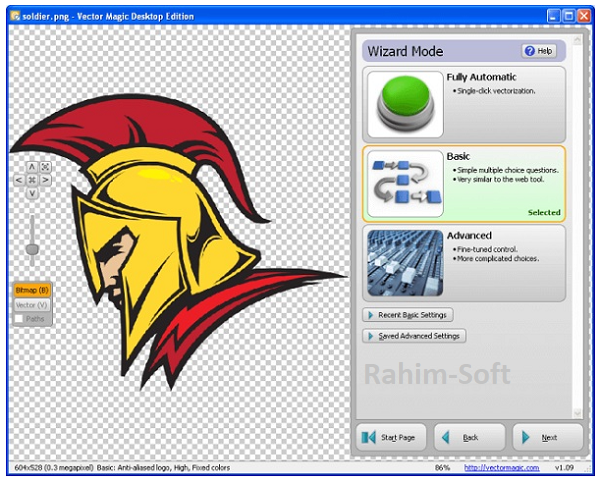The width and height of the screenshot is (600, 482).
Task: Click the center view icon in navigation pad
Action: [x=32, y=180]
